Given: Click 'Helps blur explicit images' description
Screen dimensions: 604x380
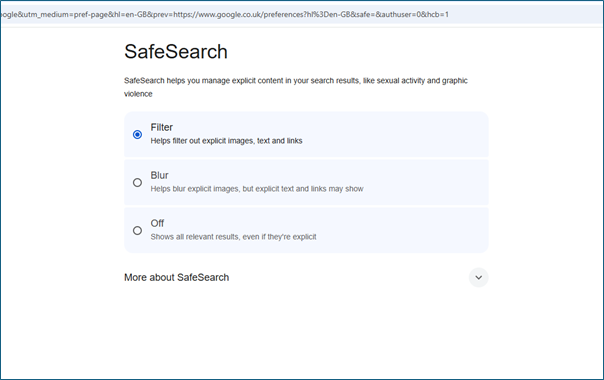Looking at the screenshot, I should click(x=257, y=189).
